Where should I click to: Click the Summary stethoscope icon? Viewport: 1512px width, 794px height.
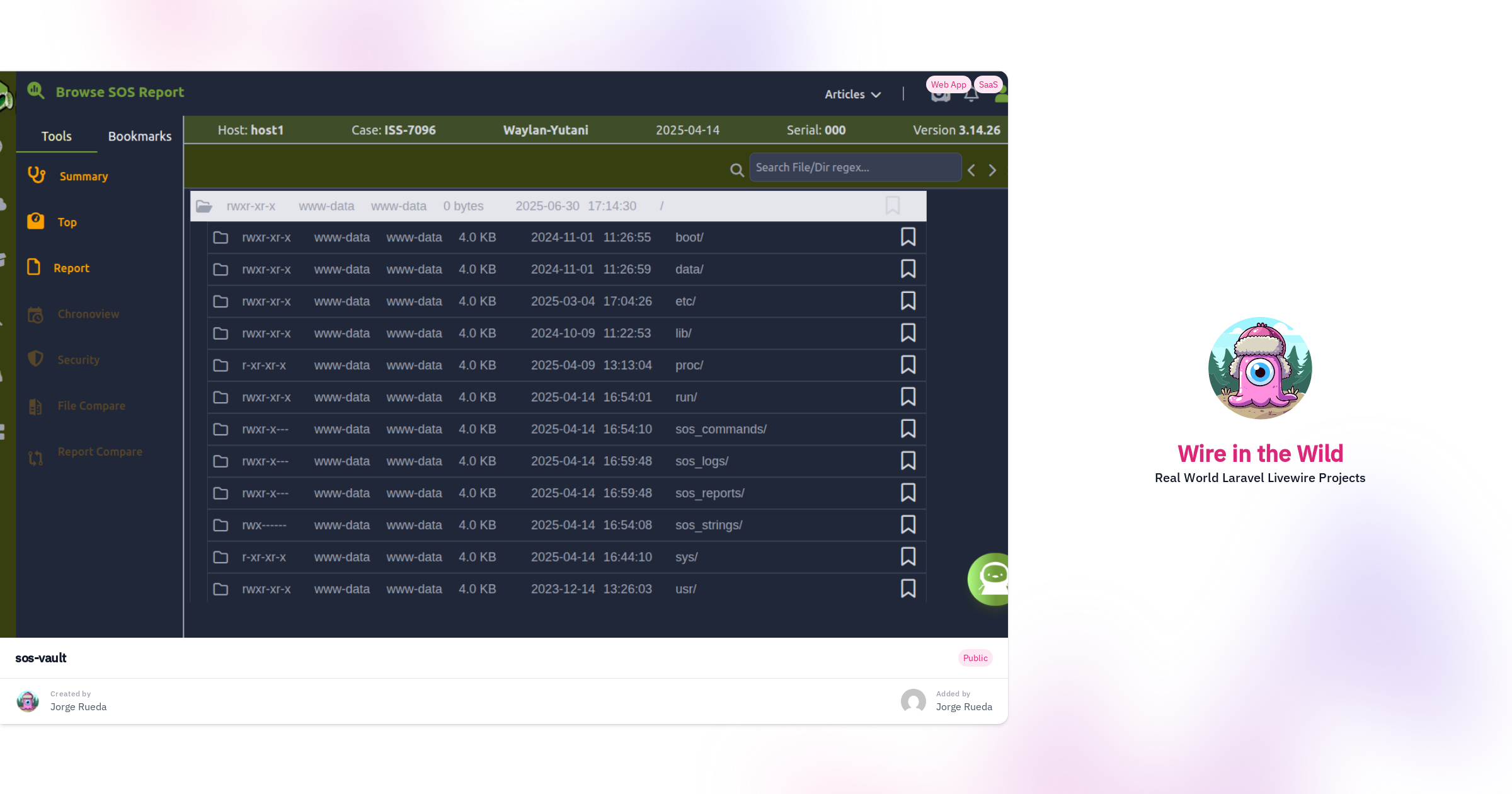[x=37, y=175]
